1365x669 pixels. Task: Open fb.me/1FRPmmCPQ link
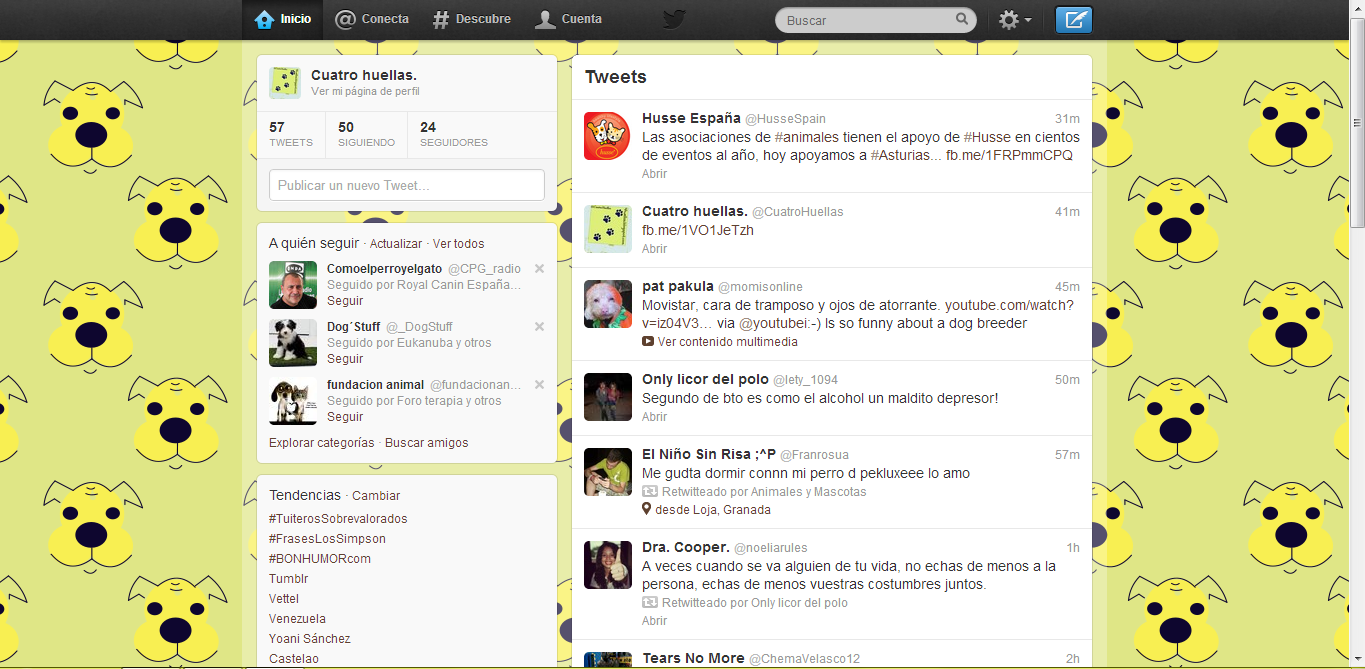[1009, 156]
